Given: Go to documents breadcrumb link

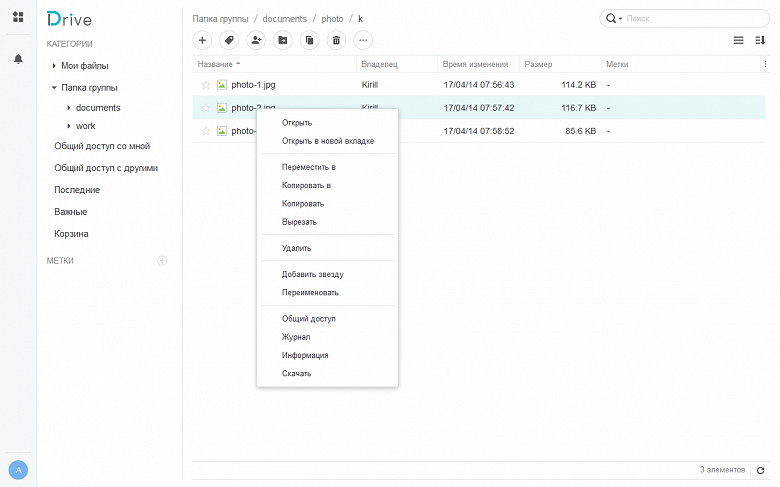Looking at the screenshot, I should click(285, 19).
